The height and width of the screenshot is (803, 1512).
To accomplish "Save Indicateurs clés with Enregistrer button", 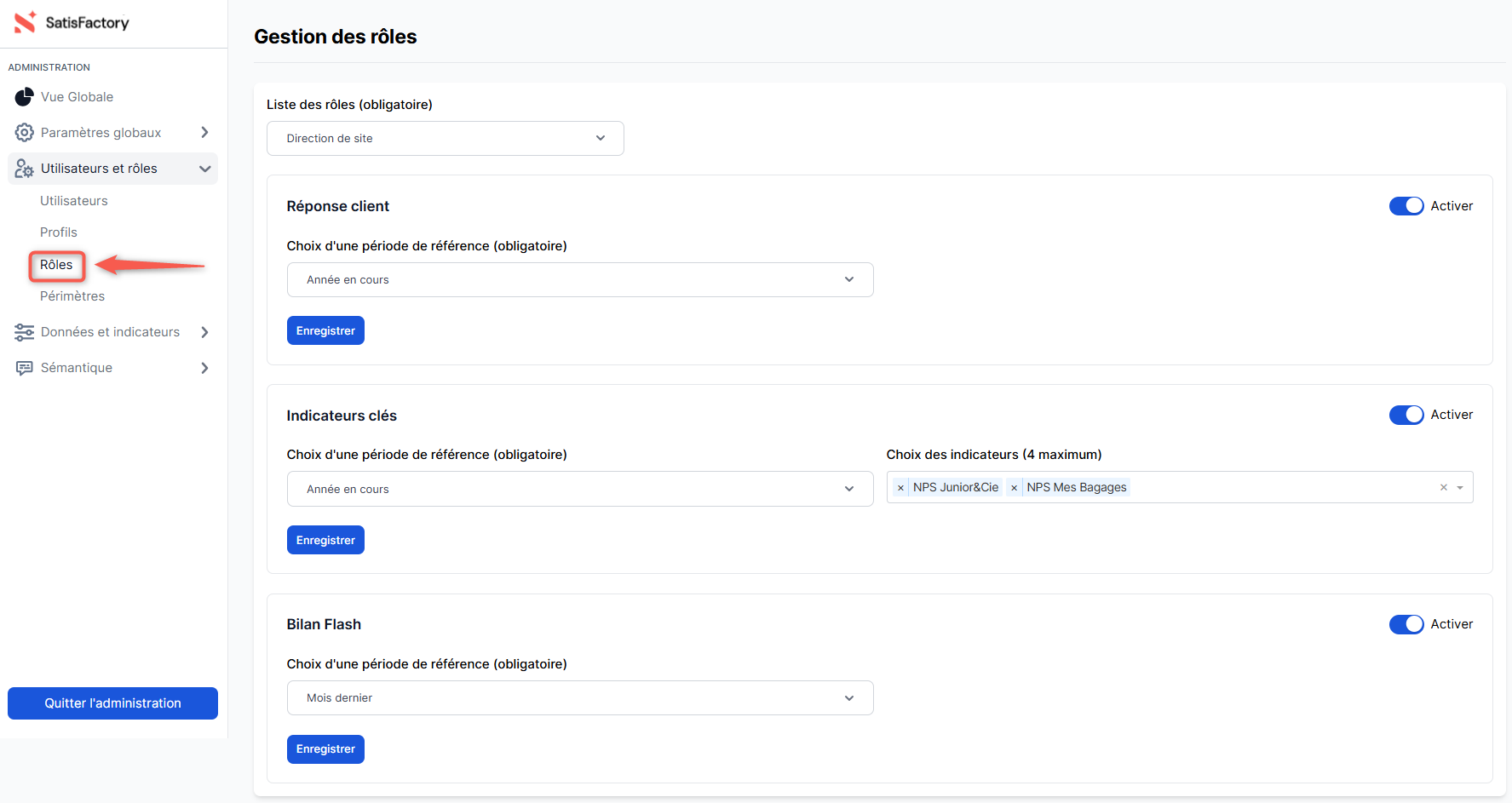I will pyautogui.click(x=325, y=540).
